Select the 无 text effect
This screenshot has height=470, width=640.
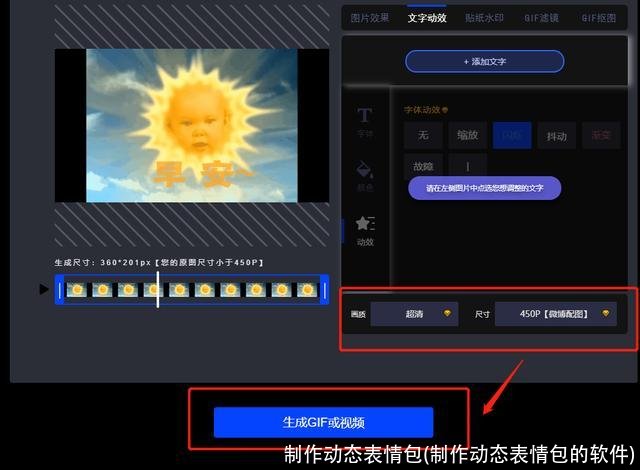(x=423, y=135)
